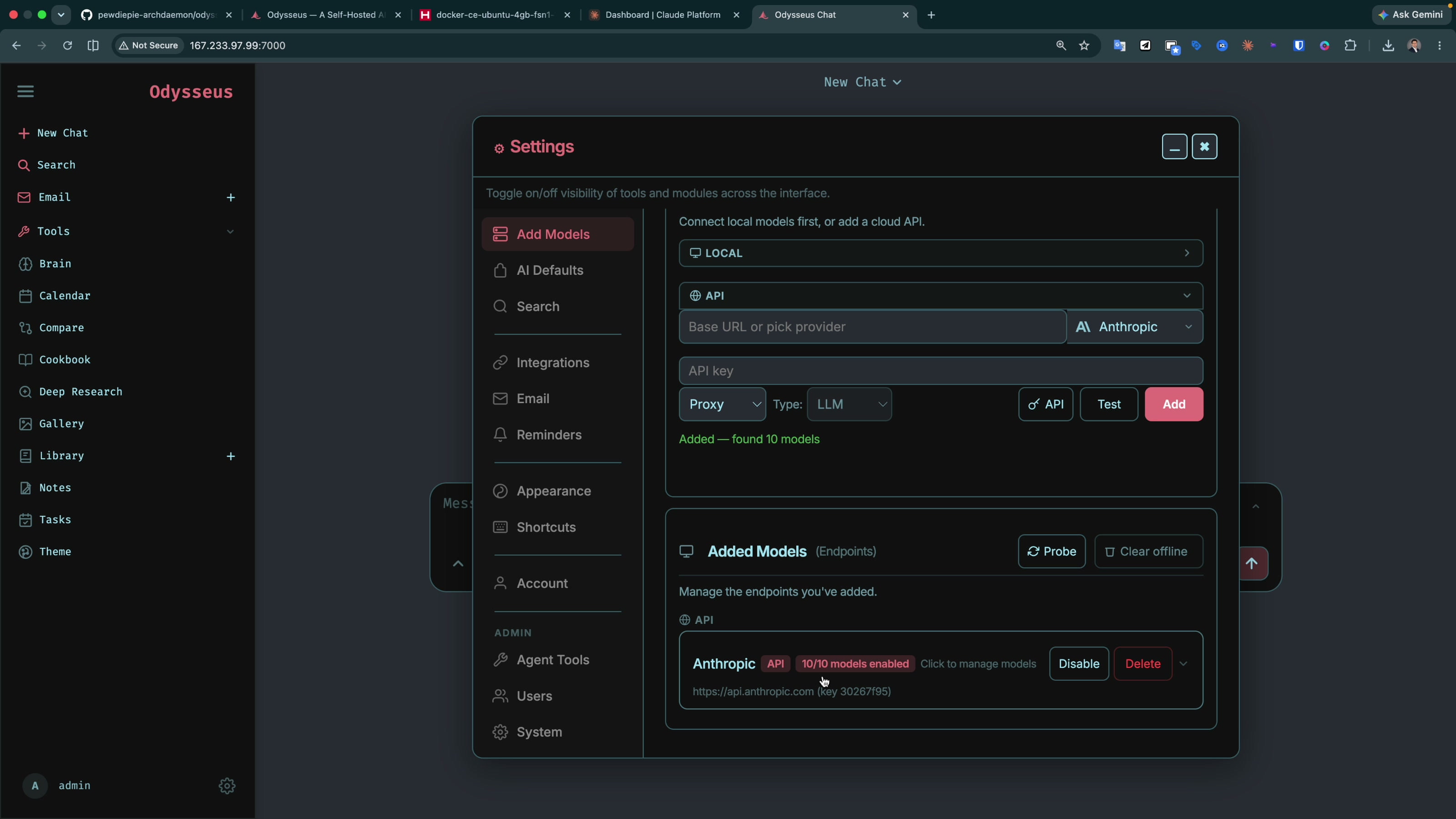Switch to Search settings tab

pos(557,306)
